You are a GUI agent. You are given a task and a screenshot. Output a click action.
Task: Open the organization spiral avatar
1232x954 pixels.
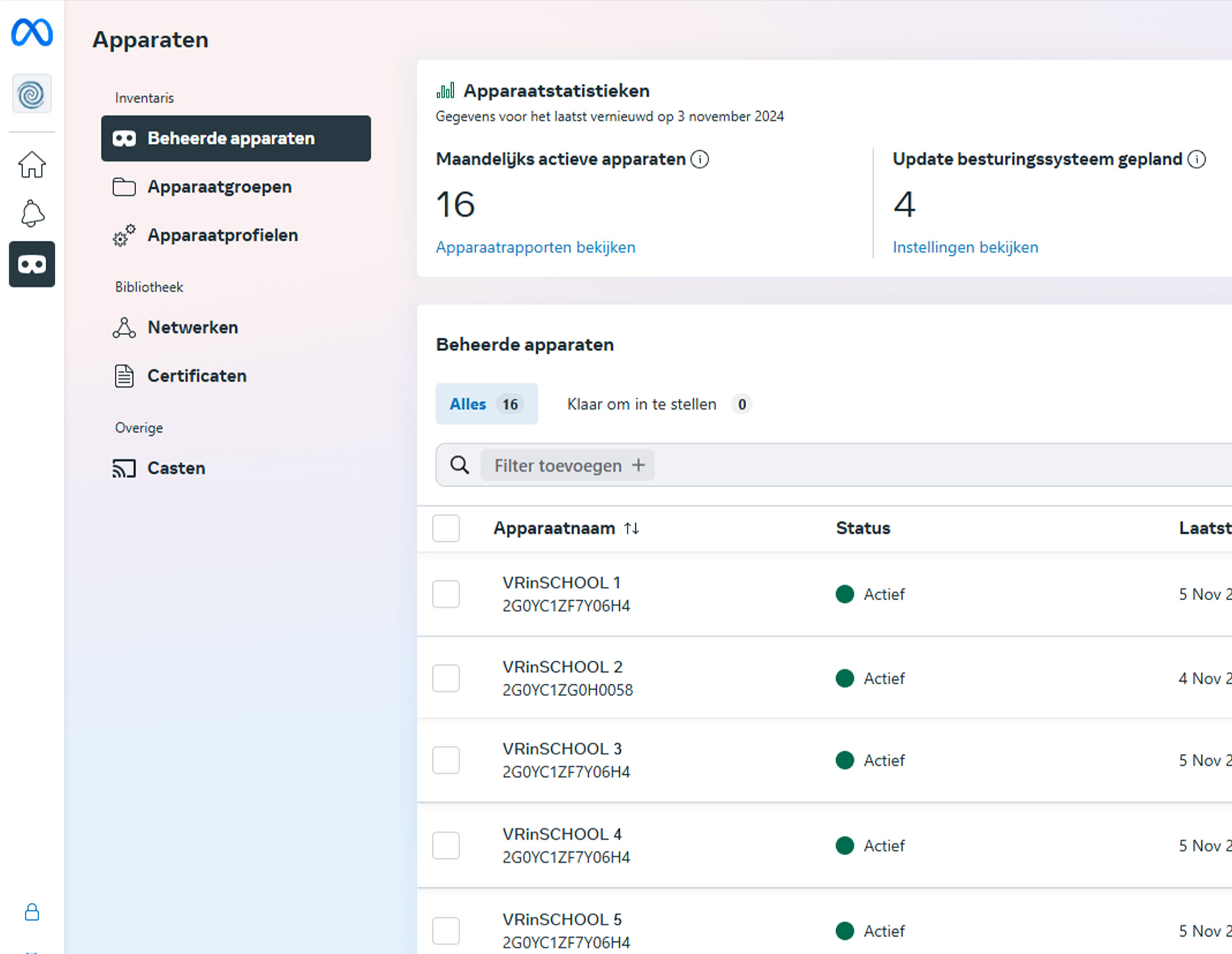coord(31,94)
